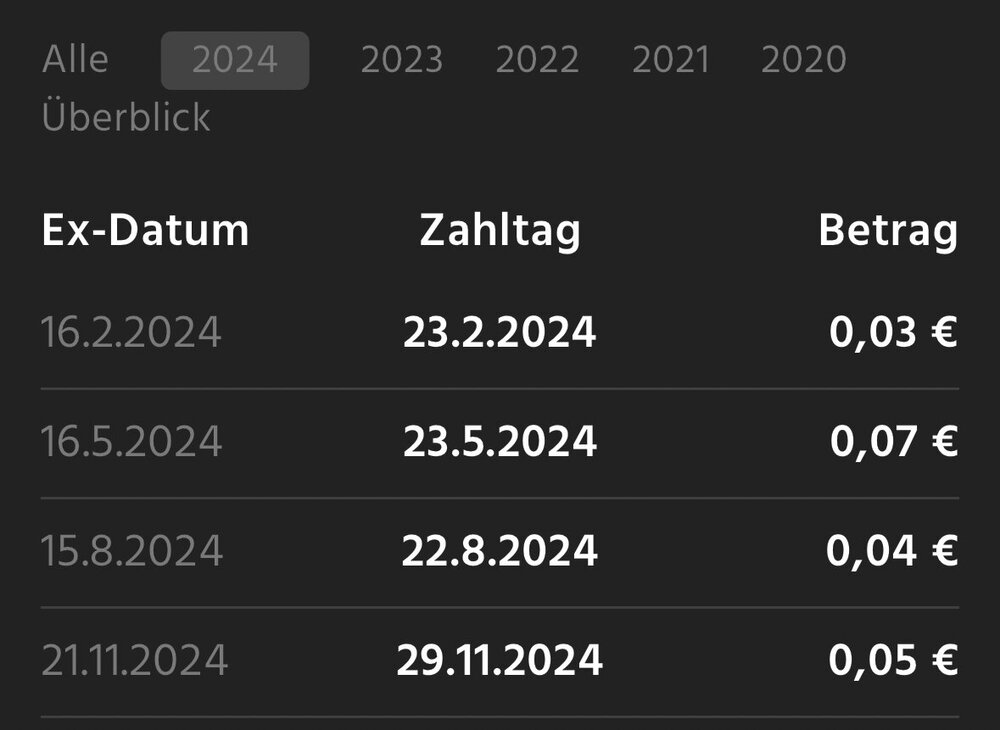Show dividends for 2022

coord(537,60)
